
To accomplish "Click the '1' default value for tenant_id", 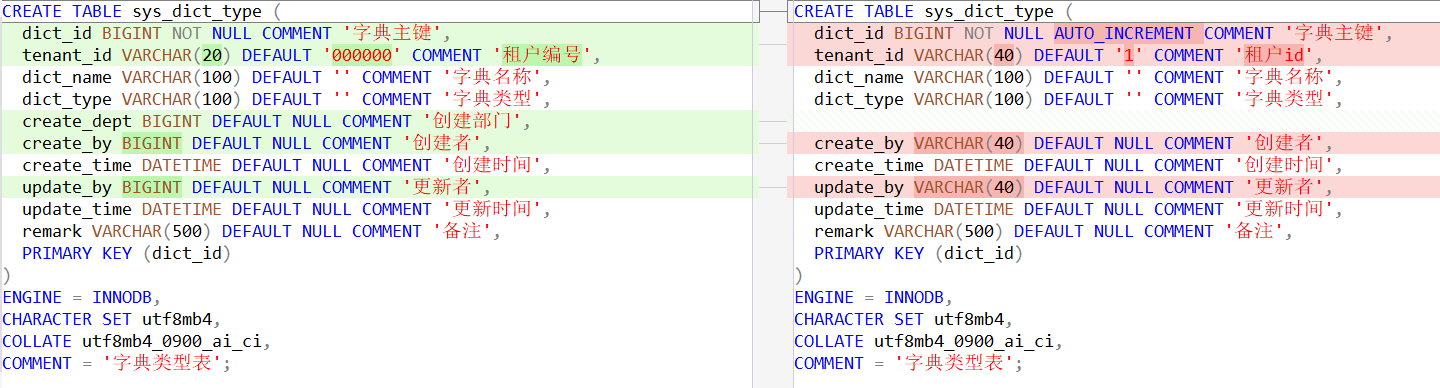I will click(1128, 55).
